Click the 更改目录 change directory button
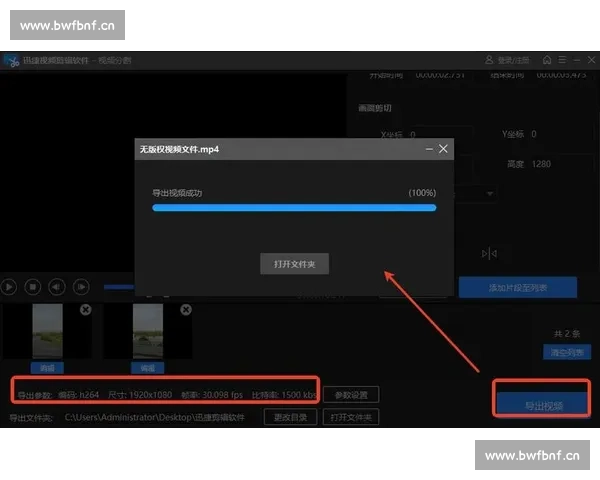This screenshot has height=480, width=600. tap(289, 417)
